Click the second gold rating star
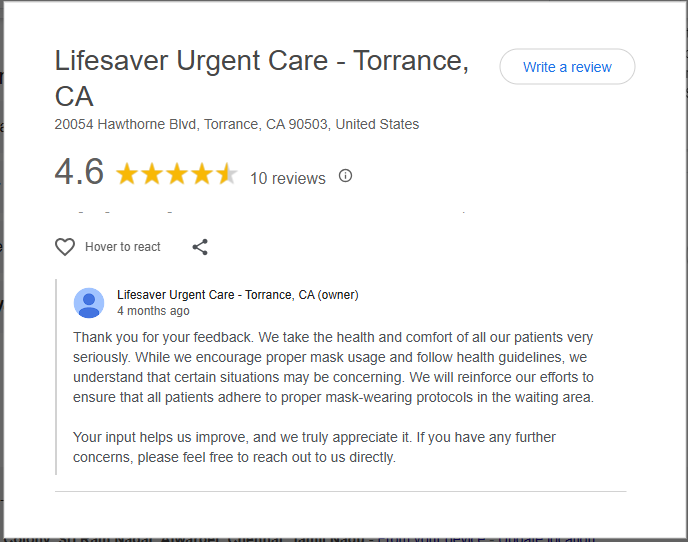 (x=152, y=175)
